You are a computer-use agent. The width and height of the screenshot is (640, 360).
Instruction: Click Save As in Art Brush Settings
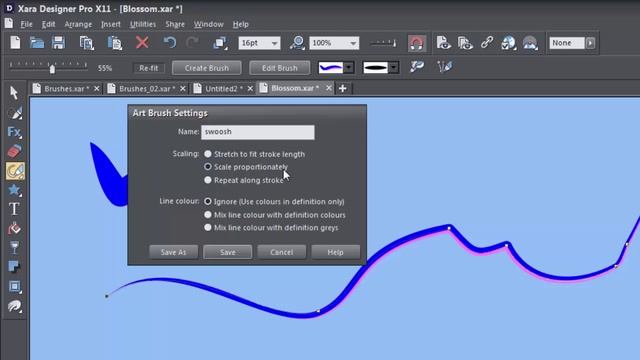point(173,252)
